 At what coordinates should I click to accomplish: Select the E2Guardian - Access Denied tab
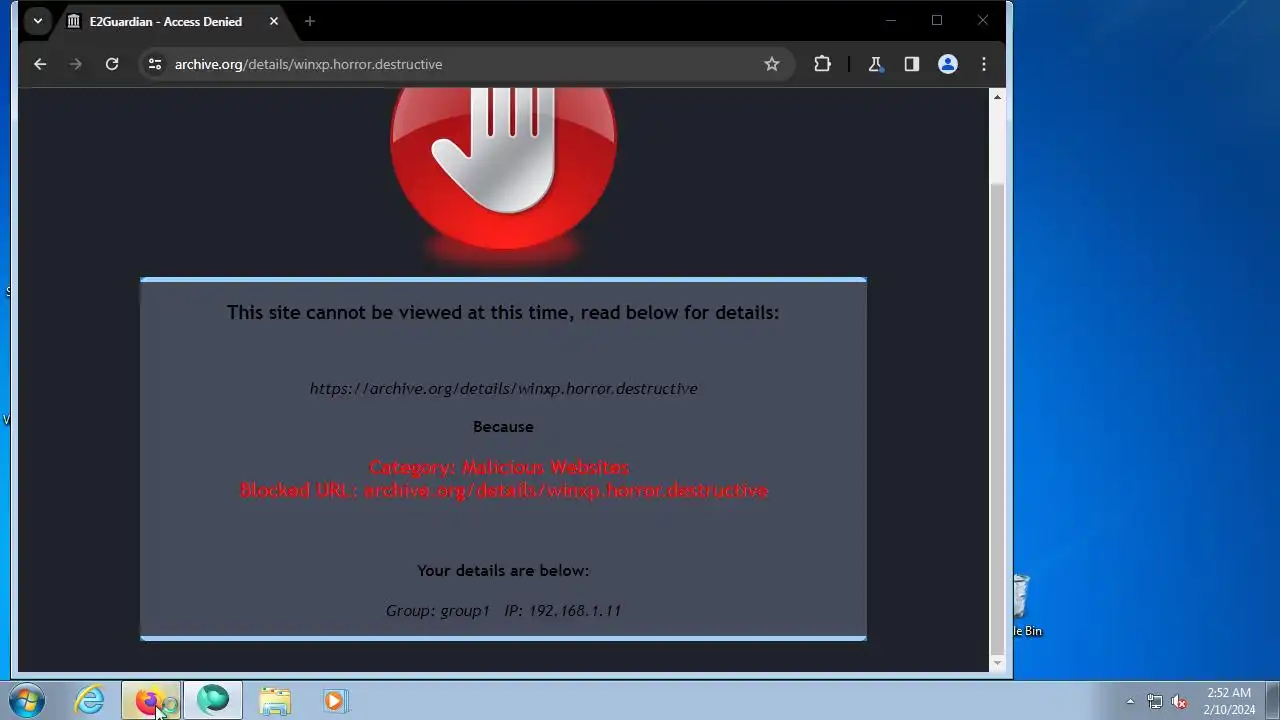coord(172,21)
